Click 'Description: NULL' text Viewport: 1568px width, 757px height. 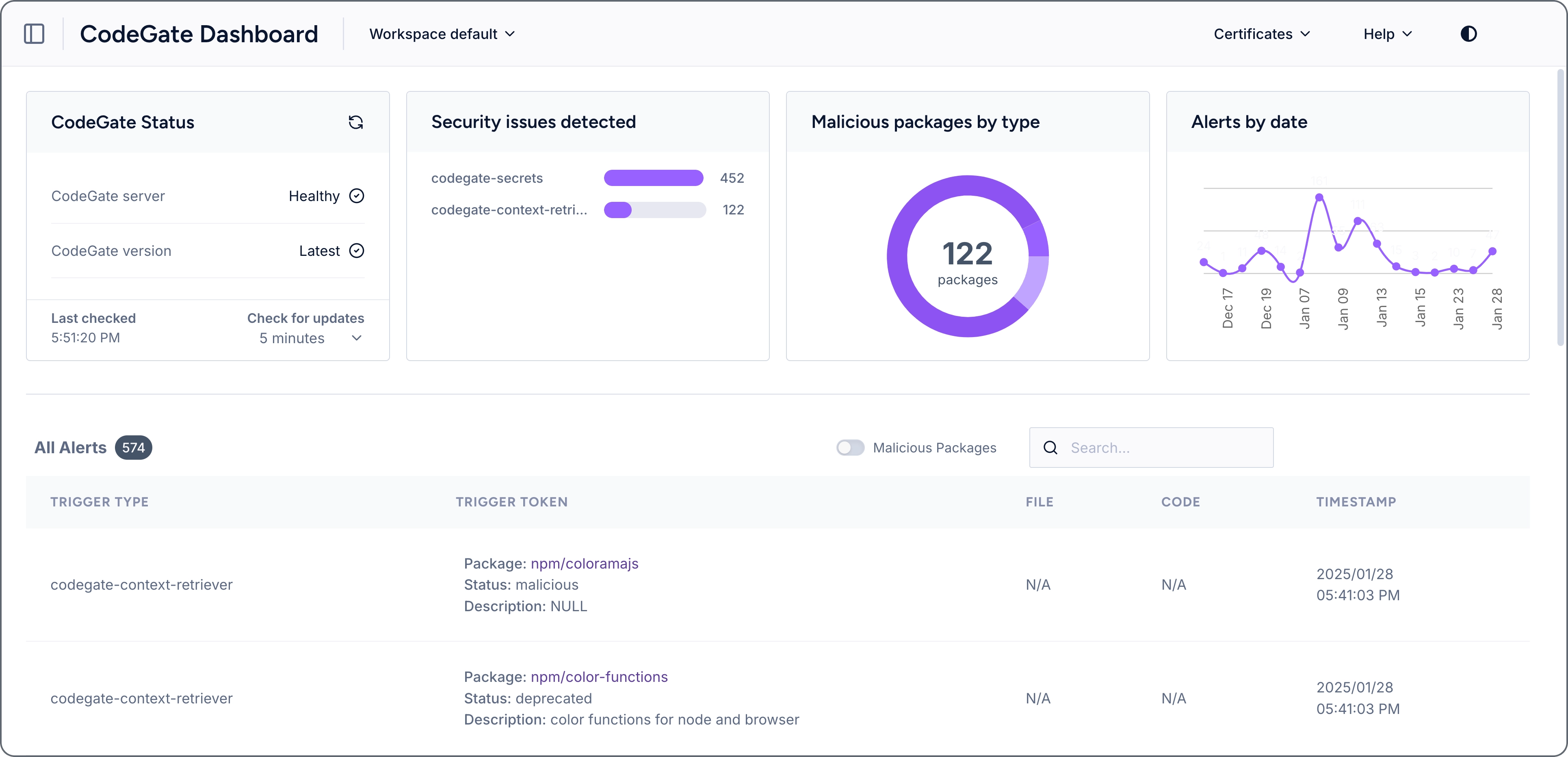(x=525, y=606)
